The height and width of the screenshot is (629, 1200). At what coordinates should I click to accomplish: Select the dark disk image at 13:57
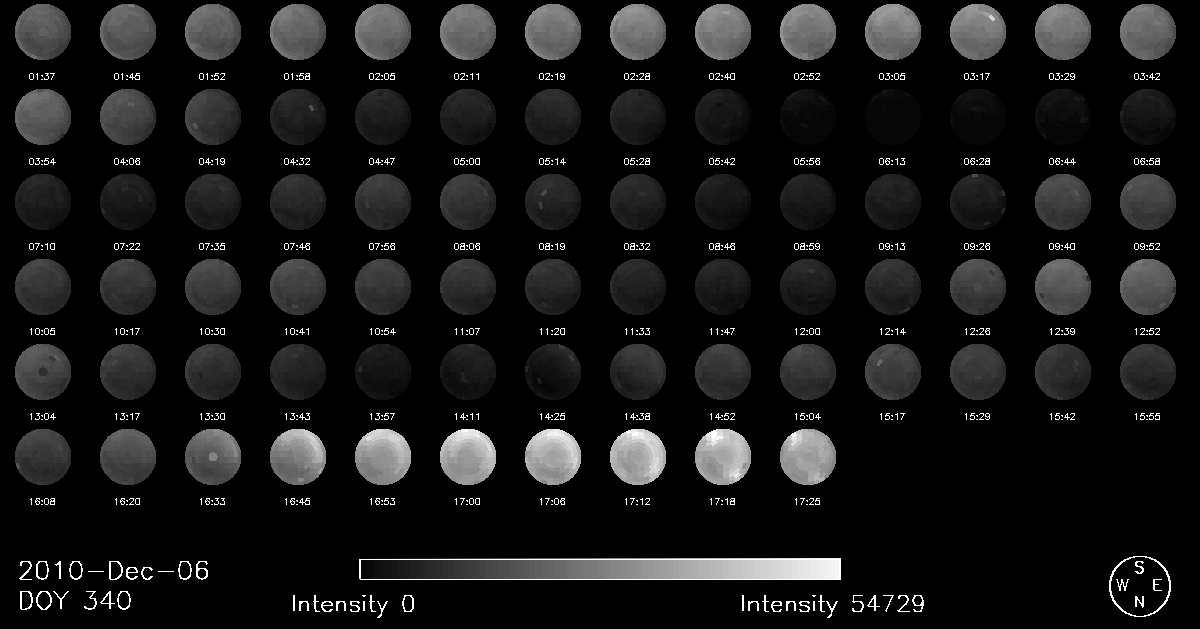click(x=383, y=371)
